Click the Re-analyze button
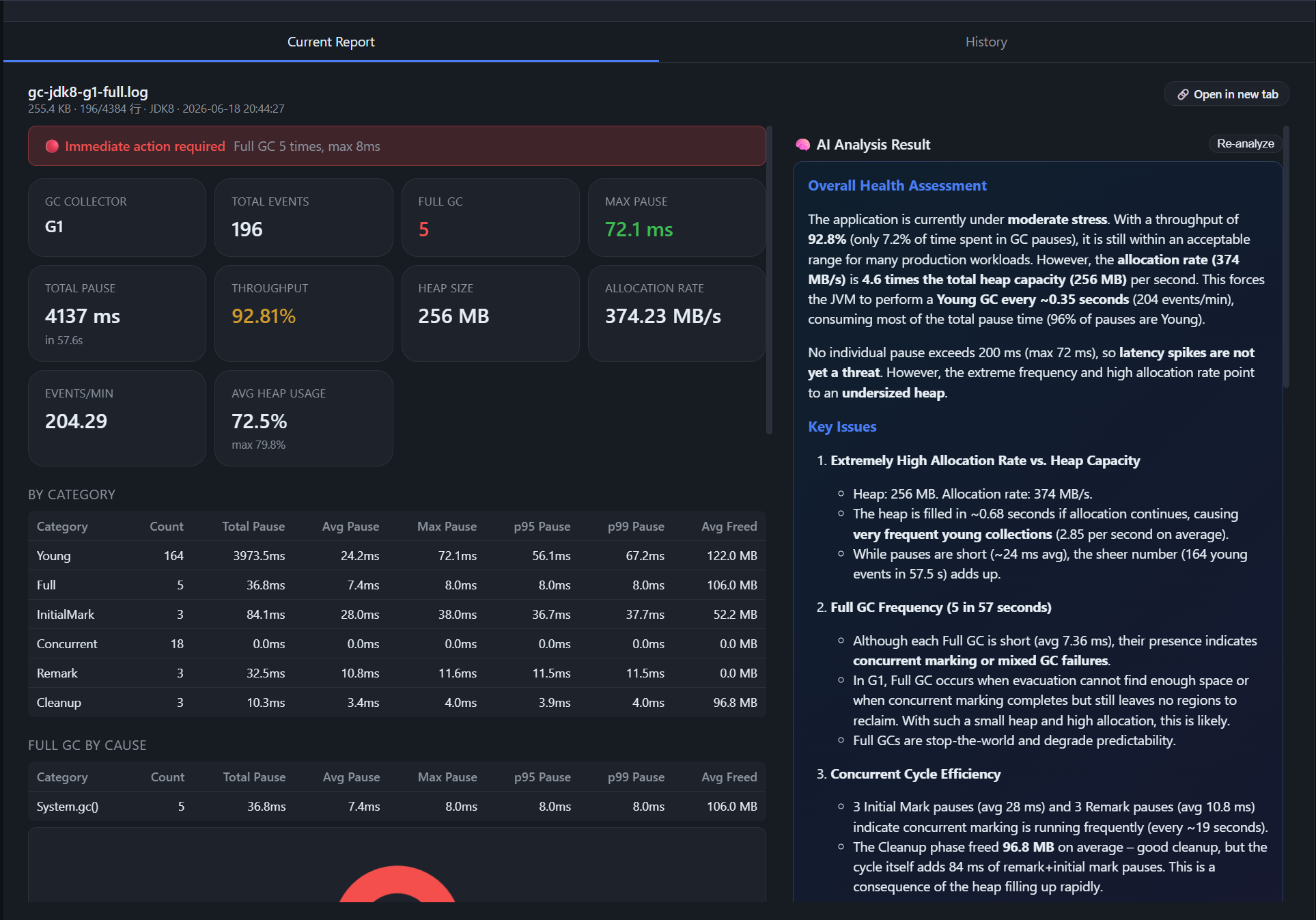 (1245, 143)
